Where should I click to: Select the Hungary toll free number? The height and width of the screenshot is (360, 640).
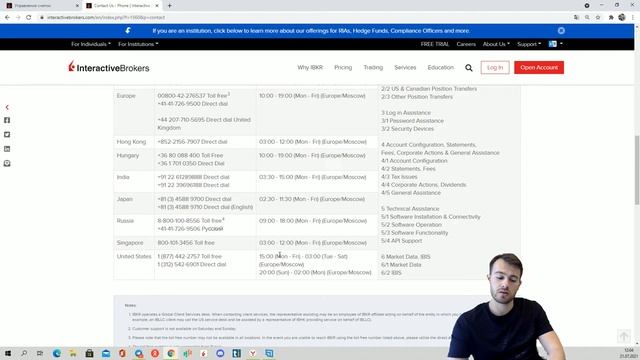click(190, 156)
